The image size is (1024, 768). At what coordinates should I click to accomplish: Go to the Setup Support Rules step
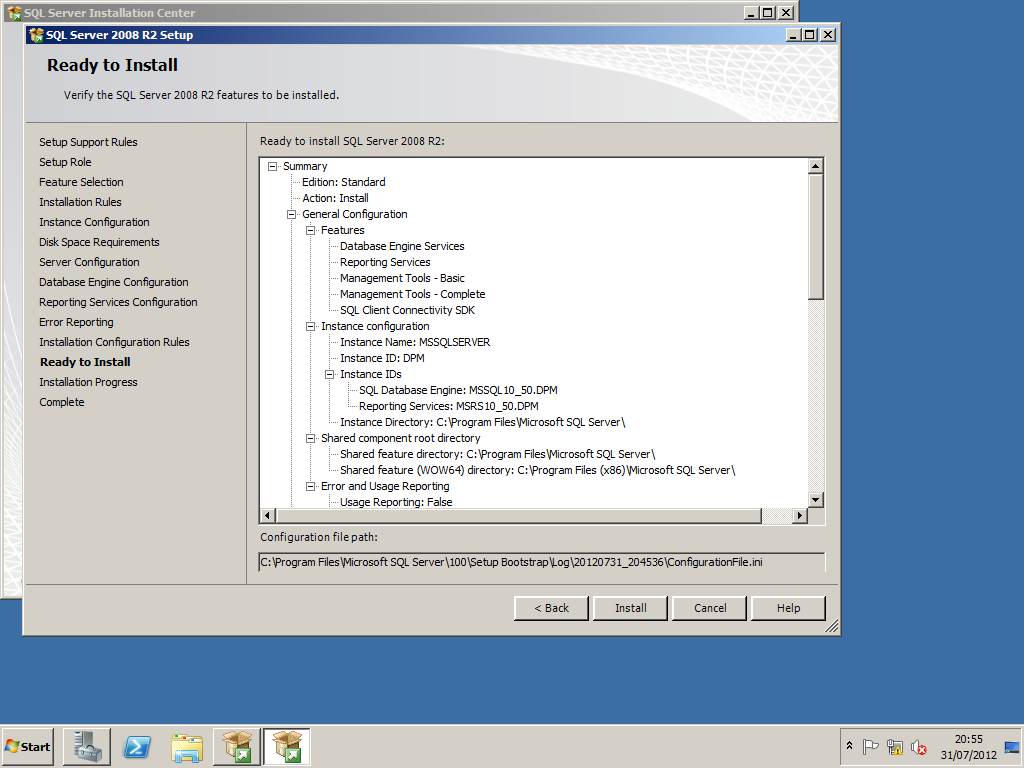88,142
